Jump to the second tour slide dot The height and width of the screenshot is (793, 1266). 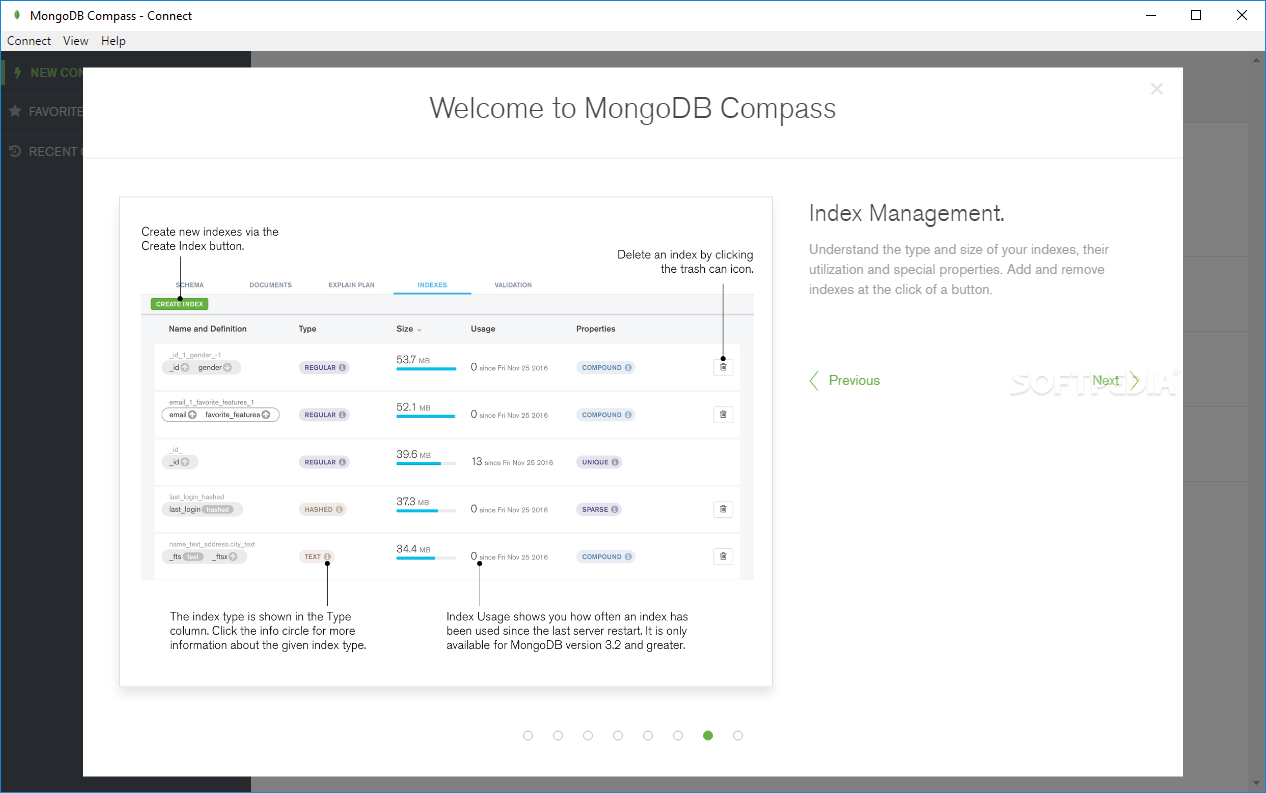(558, 735)
